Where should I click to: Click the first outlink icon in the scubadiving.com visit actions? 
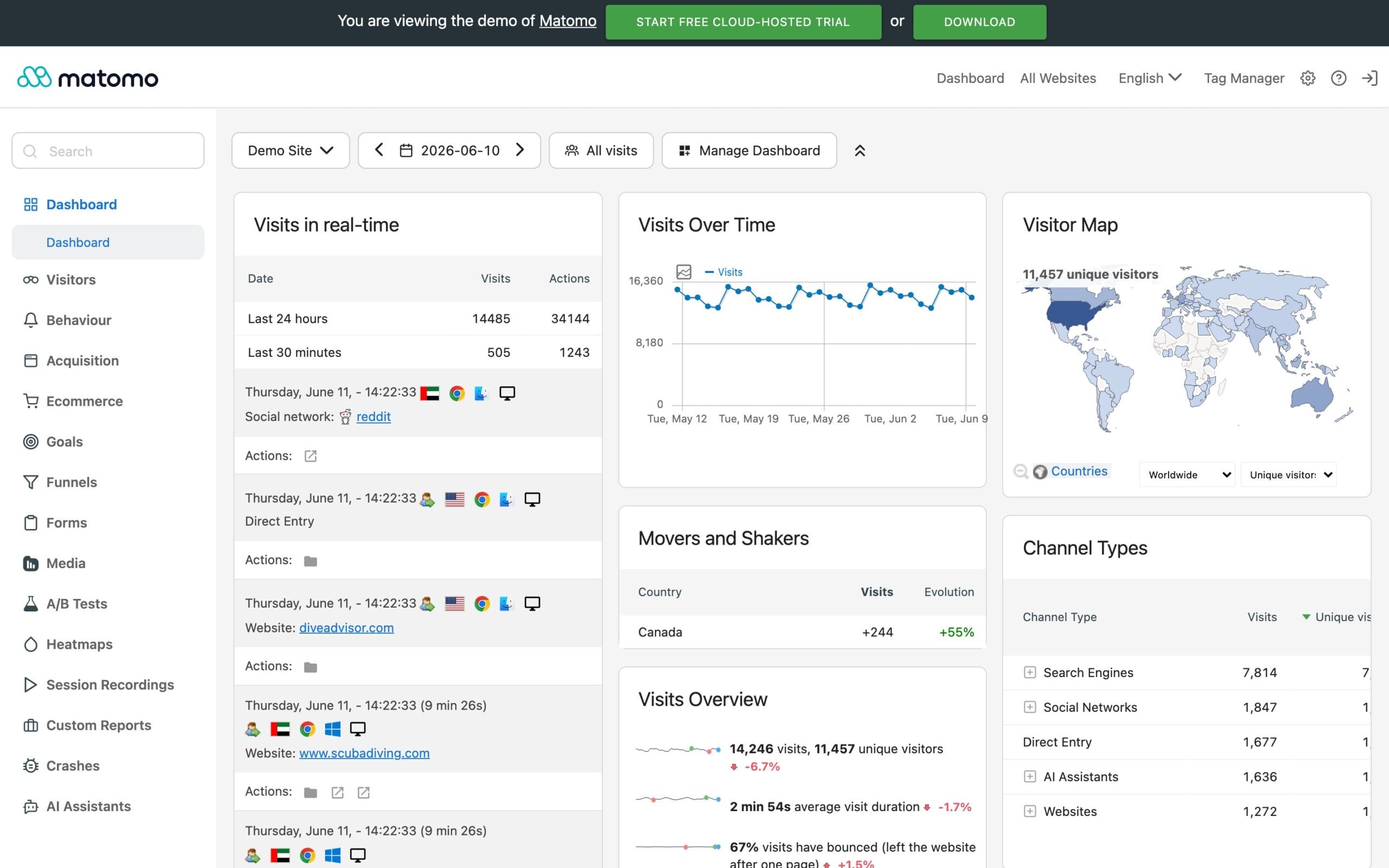point(337,793)
